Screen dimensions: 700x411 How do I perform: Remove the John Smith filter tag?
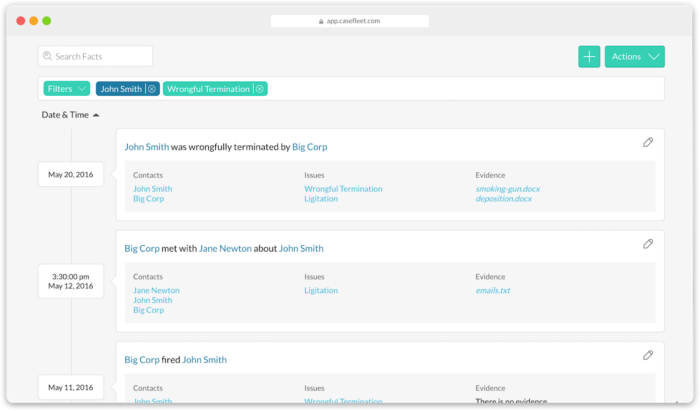tap(152, 89)
